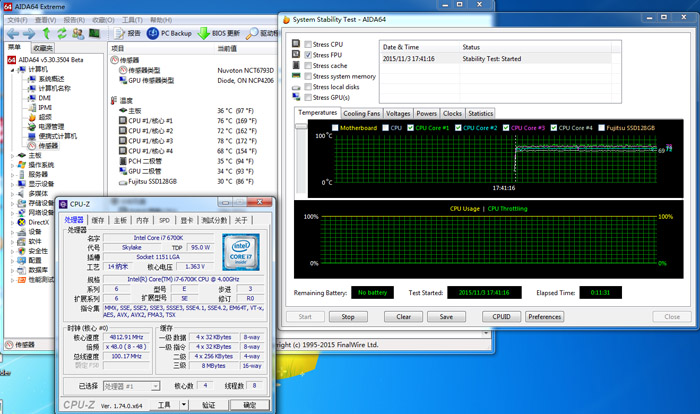Screen dimensions: 700x414
Task: Toggle the Motherboard temperature graph checkbox
Action: point(336,128)
